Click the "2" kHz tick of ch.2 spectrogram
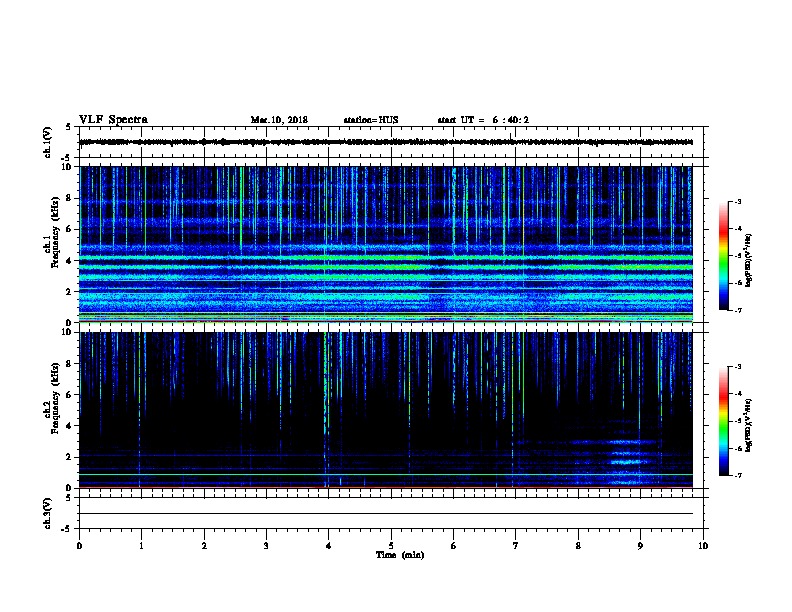The image size is (792, 612). 69,457
